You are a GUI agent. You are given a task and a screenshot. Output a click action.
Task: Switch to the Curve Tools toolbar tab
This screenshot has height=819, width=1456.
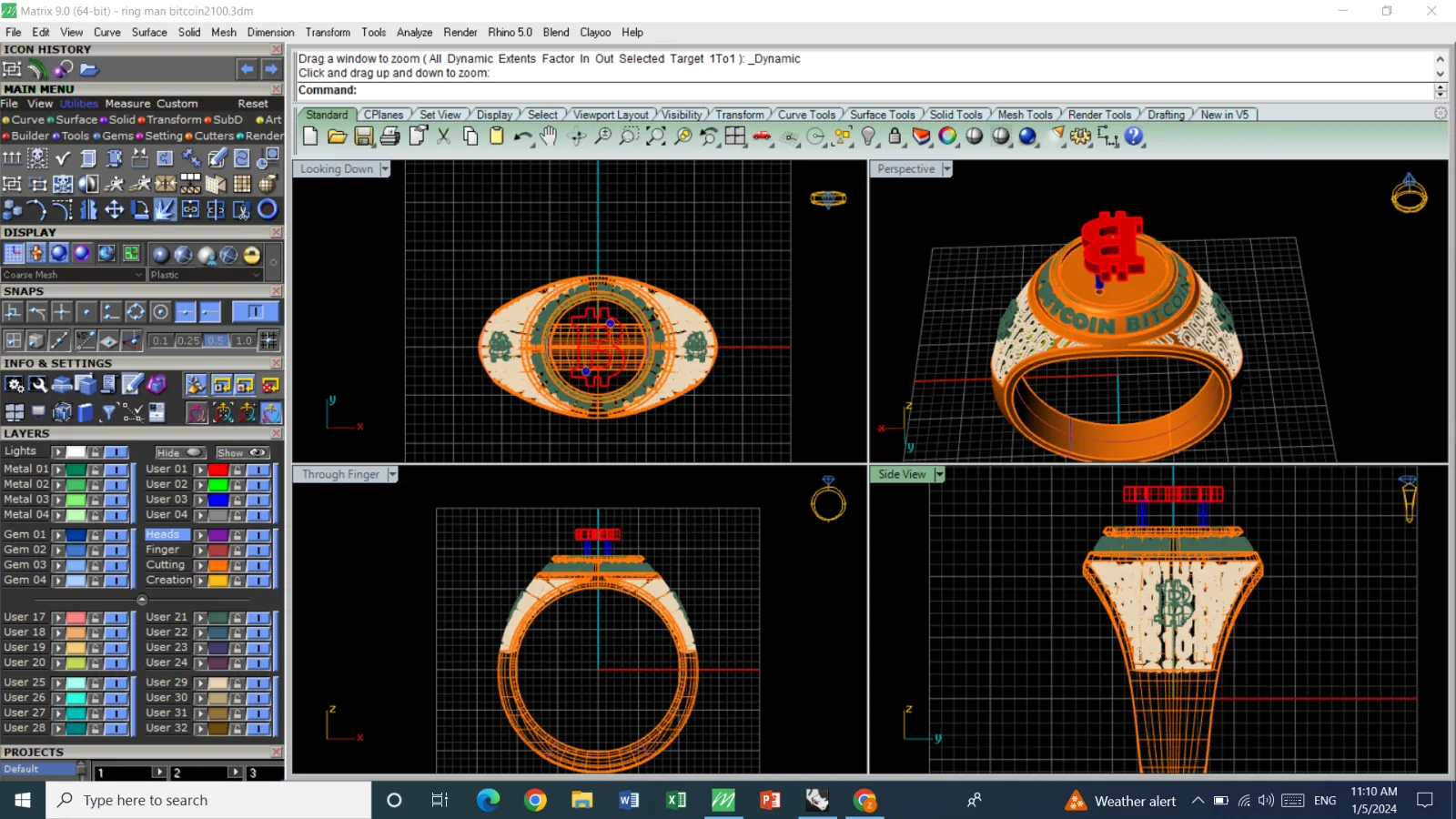pos(806,115)
